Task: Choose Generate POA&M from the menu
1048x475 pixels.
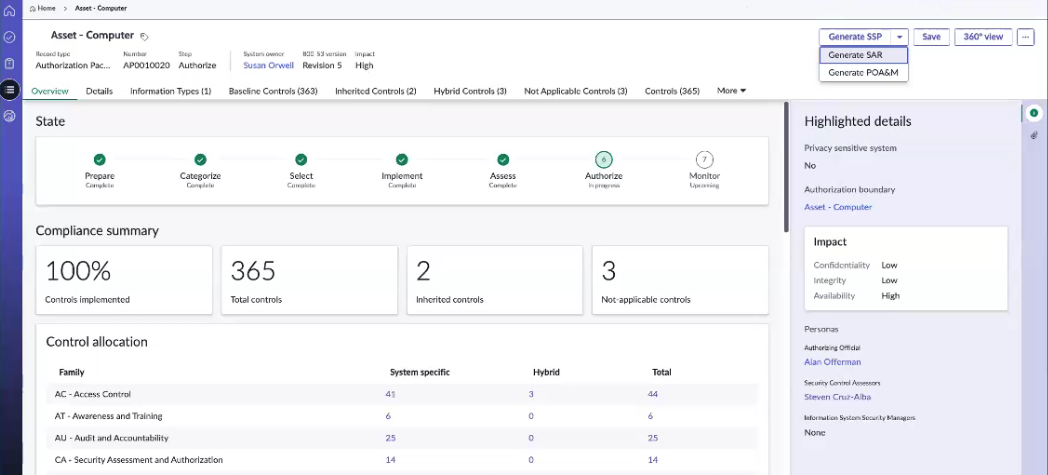Action: click(864, 73)
